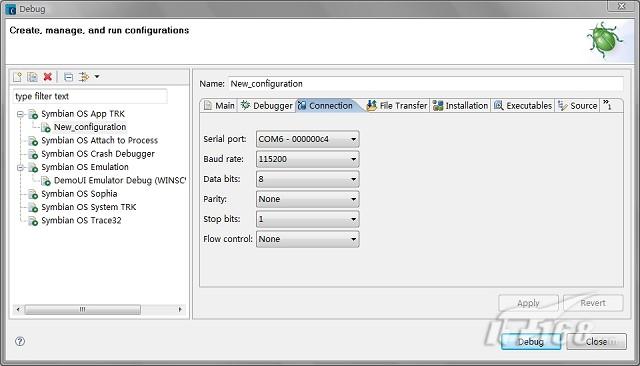Click the Debug button

pyautogui.click(x=531, y=342)
